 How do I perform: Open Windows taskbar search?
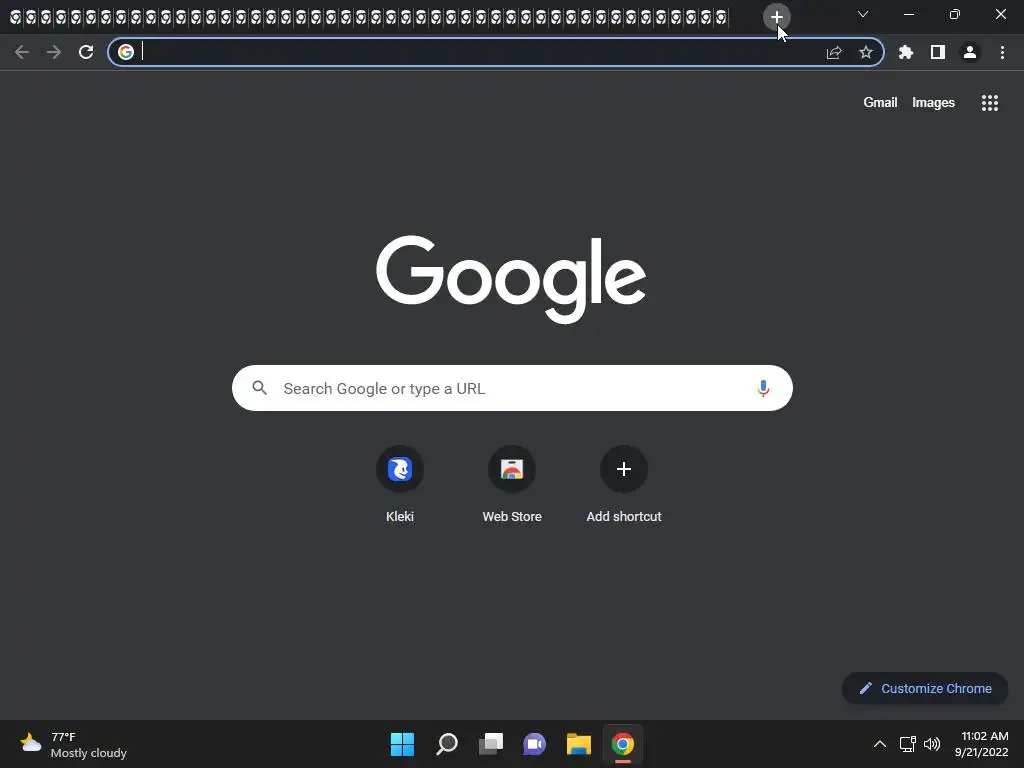(x=447, y=744)
